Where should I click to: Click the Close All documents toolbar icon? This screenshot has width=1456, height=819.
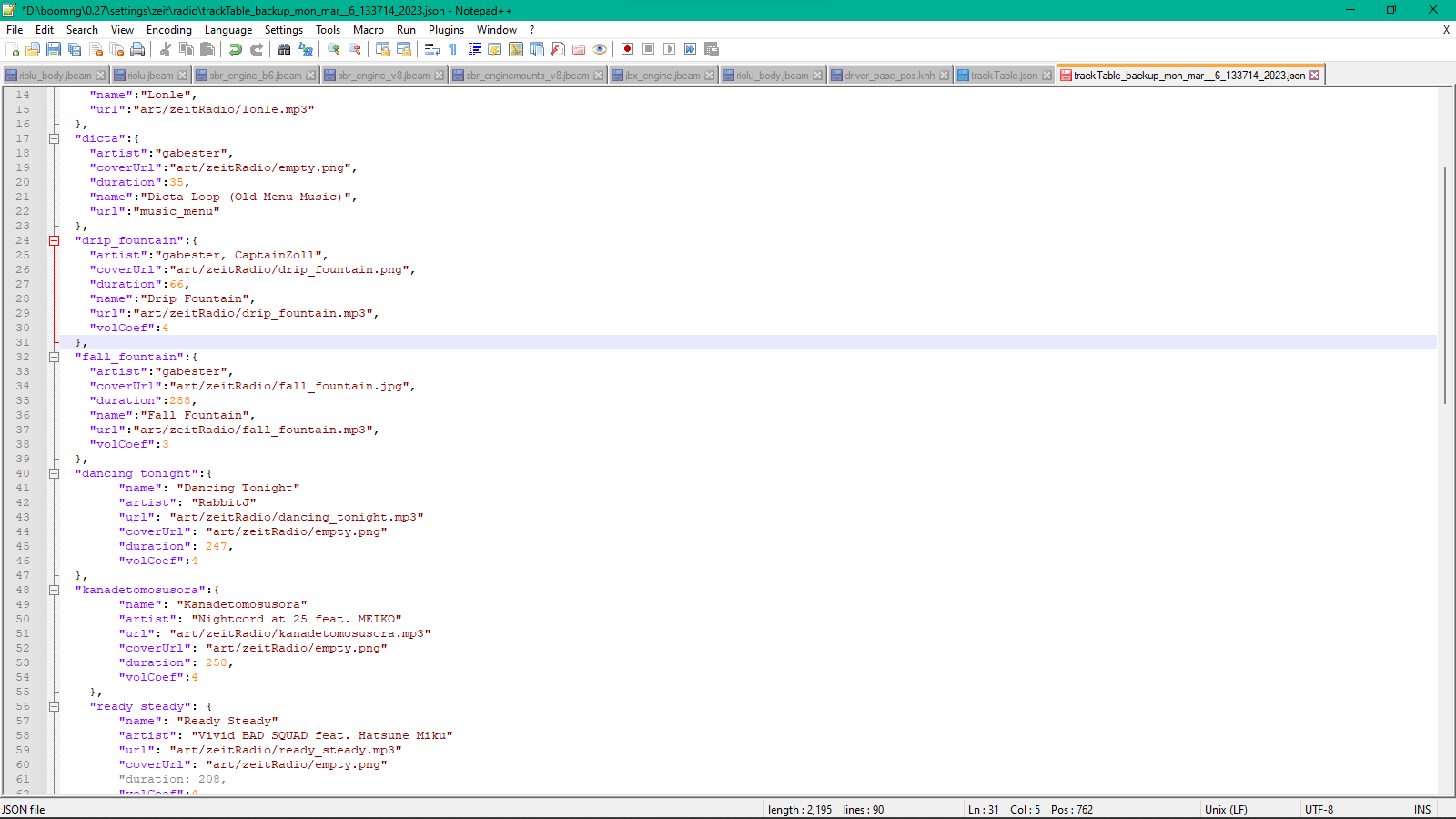(x=116, y=49)
